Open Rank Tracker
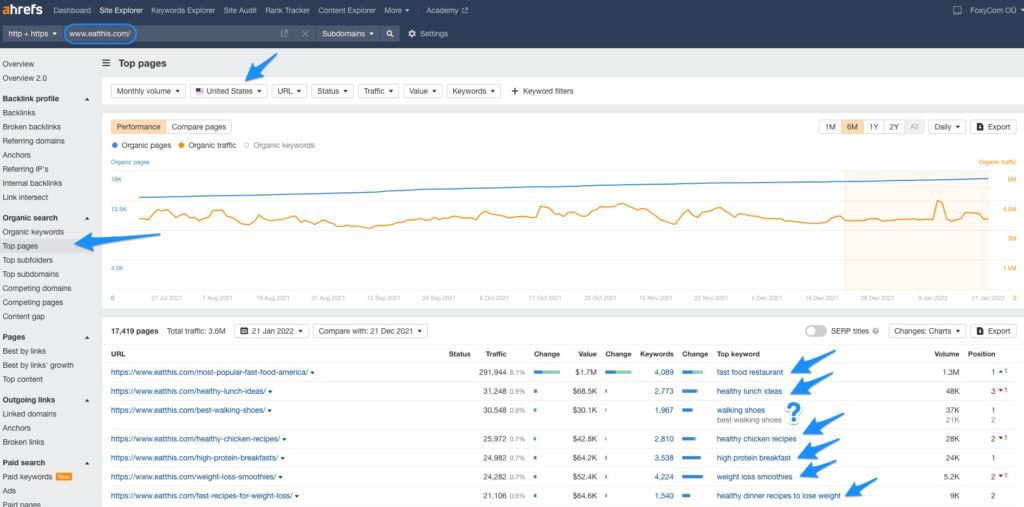 [x=287, y=10]
